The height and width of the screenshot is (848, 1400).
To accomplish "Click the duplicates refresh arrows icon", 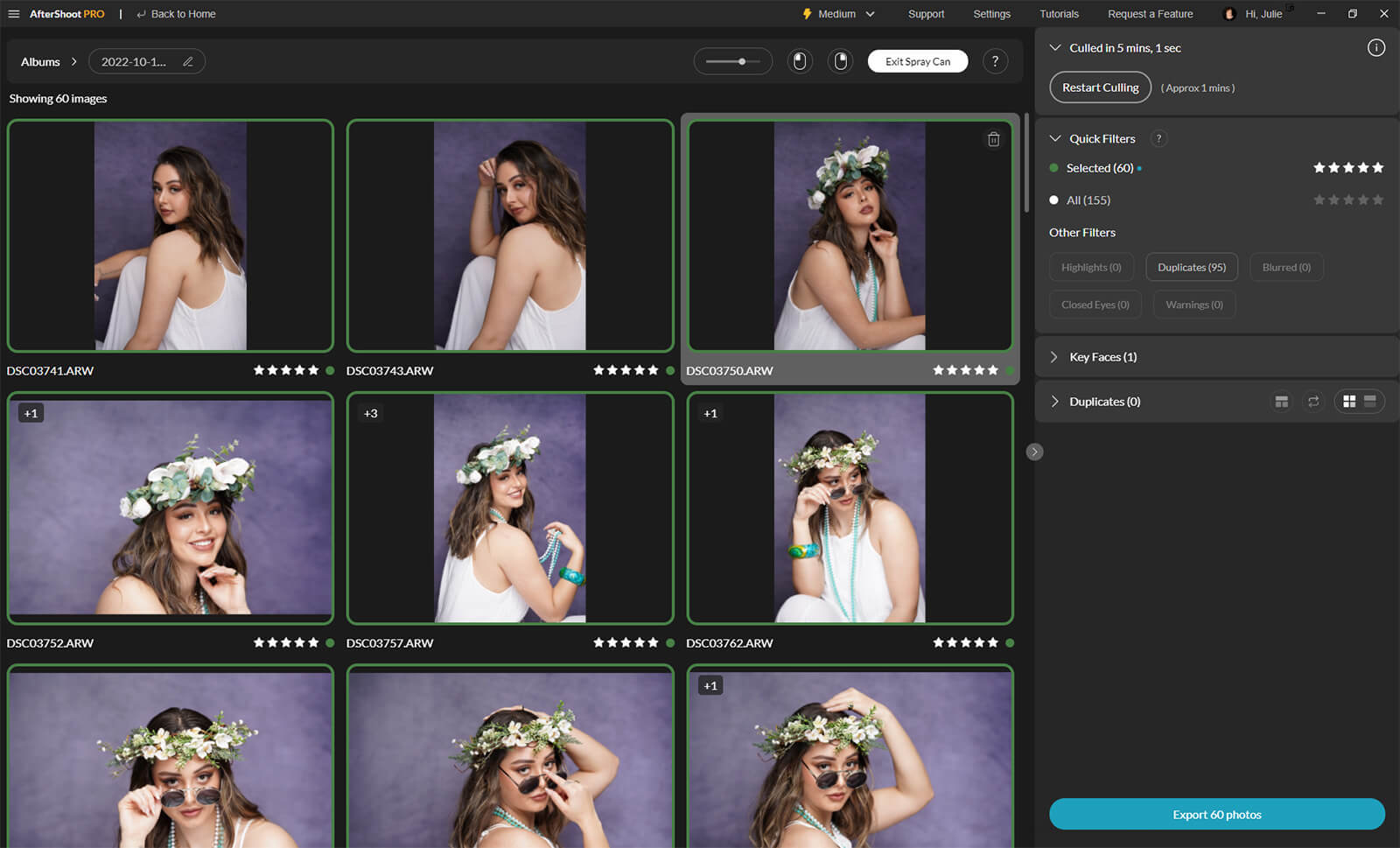I will [1312, 402].
